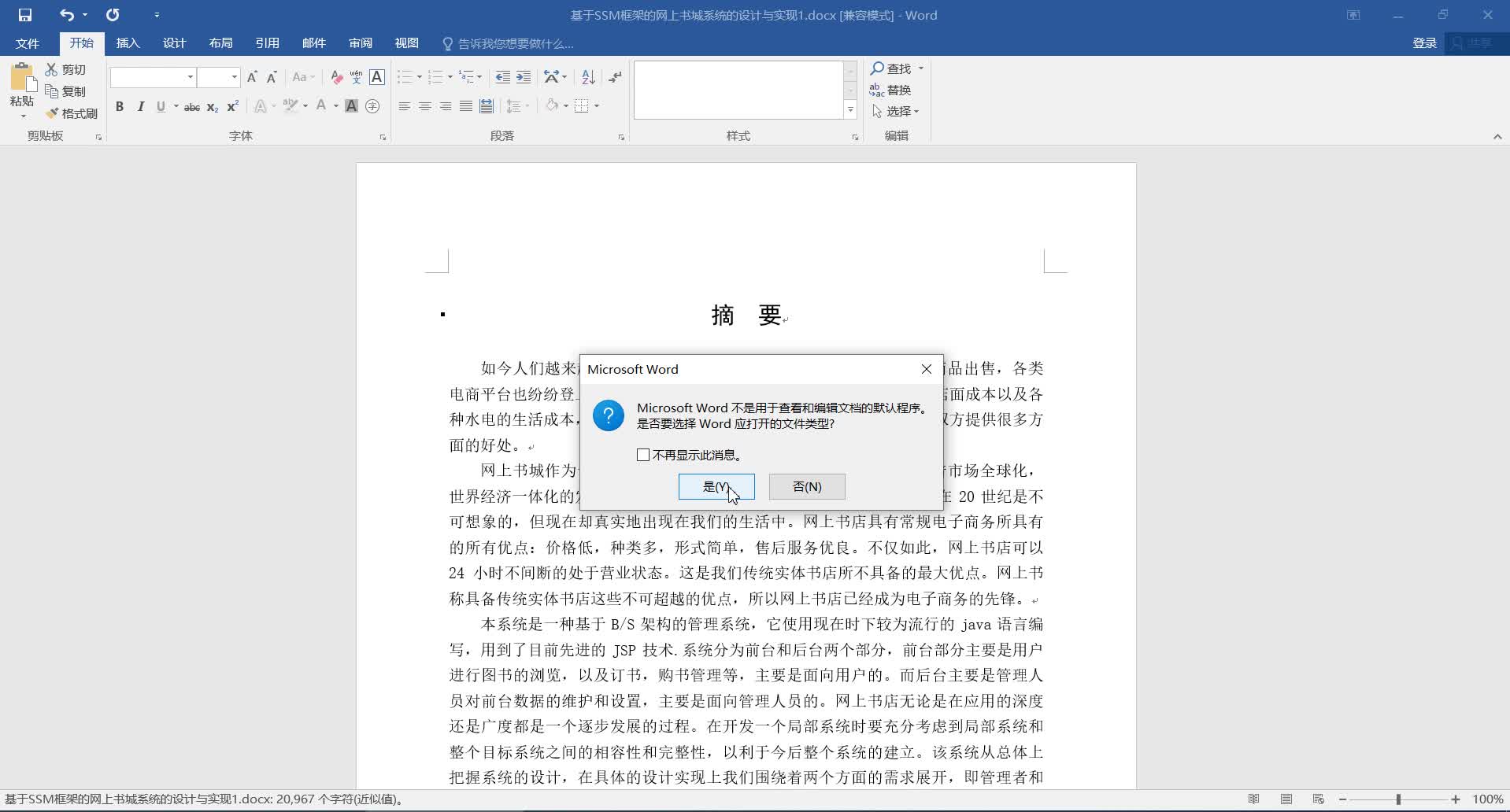The height and width of the screenshot is (812, 1510).
Task: Click the Save icon in quick access toolbar
Action: click(25, 15)
